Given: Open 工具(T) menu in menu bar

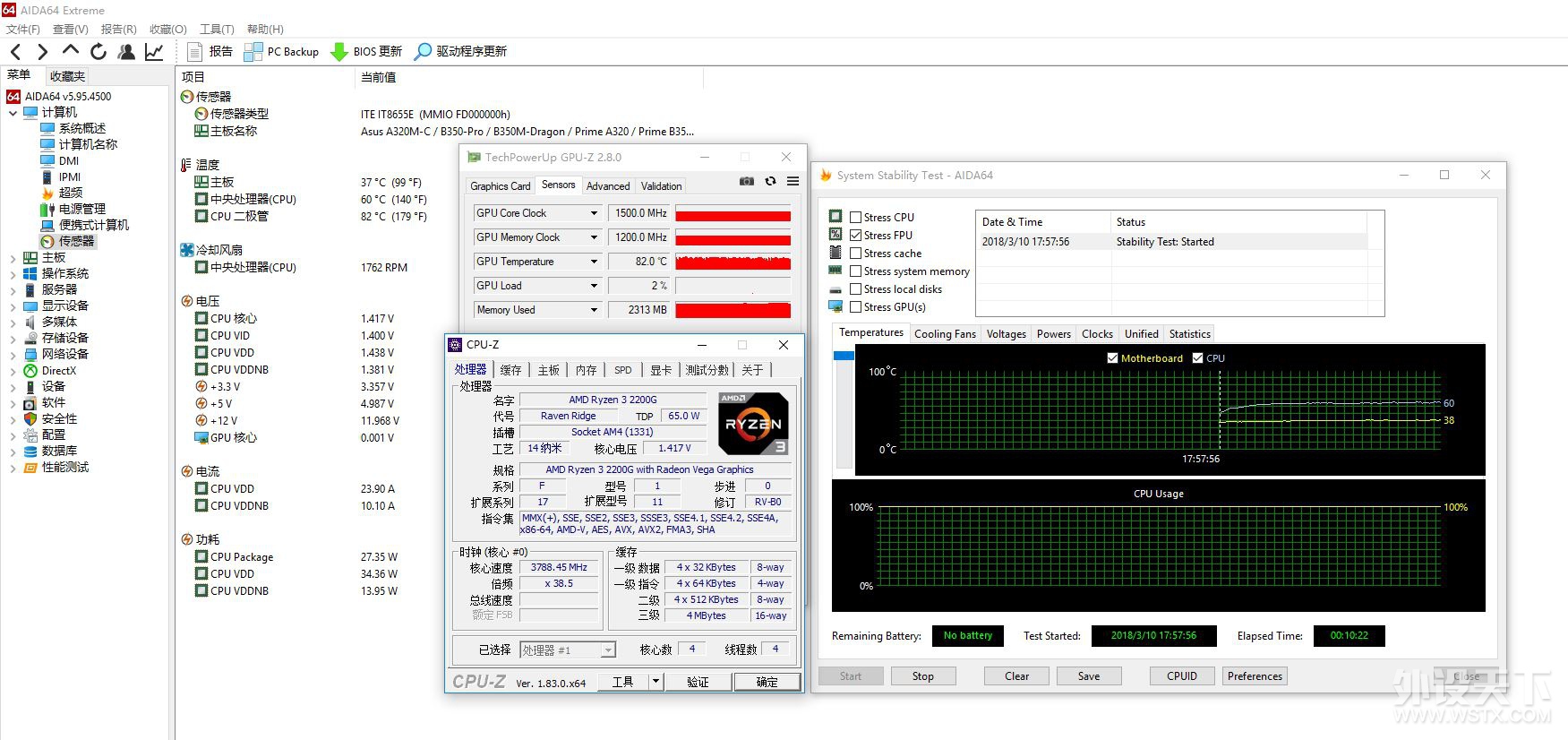Looking at the screenshot, I should 217,29.
